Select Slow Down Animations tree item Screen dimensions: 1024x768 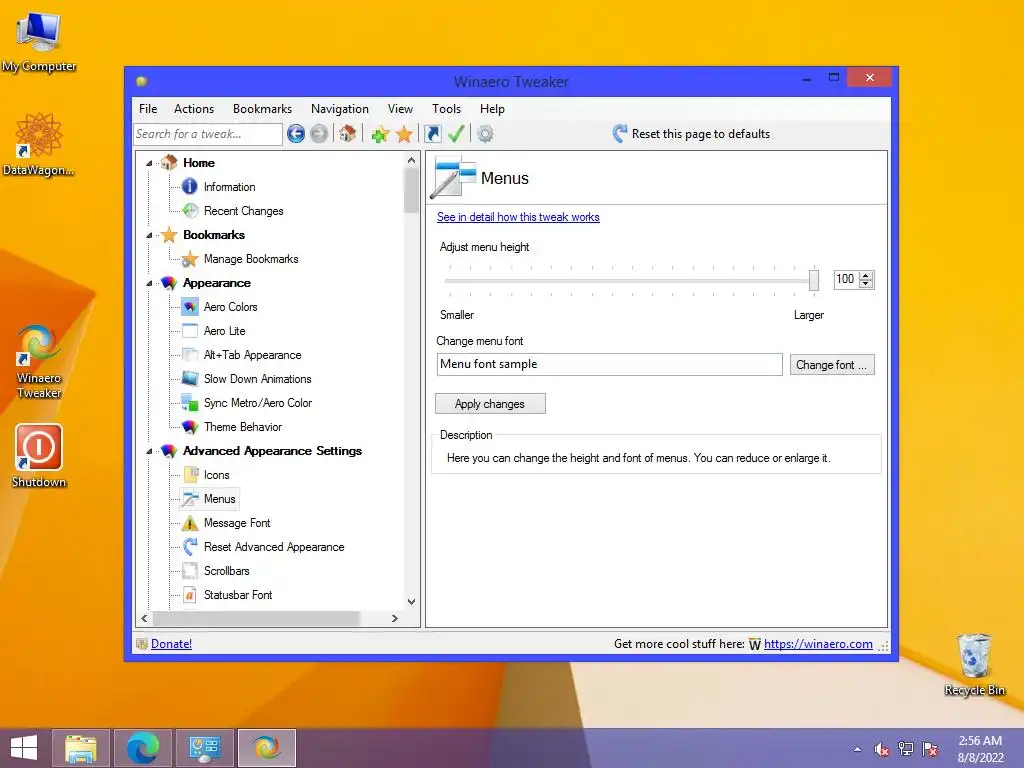tap(257, 379)
